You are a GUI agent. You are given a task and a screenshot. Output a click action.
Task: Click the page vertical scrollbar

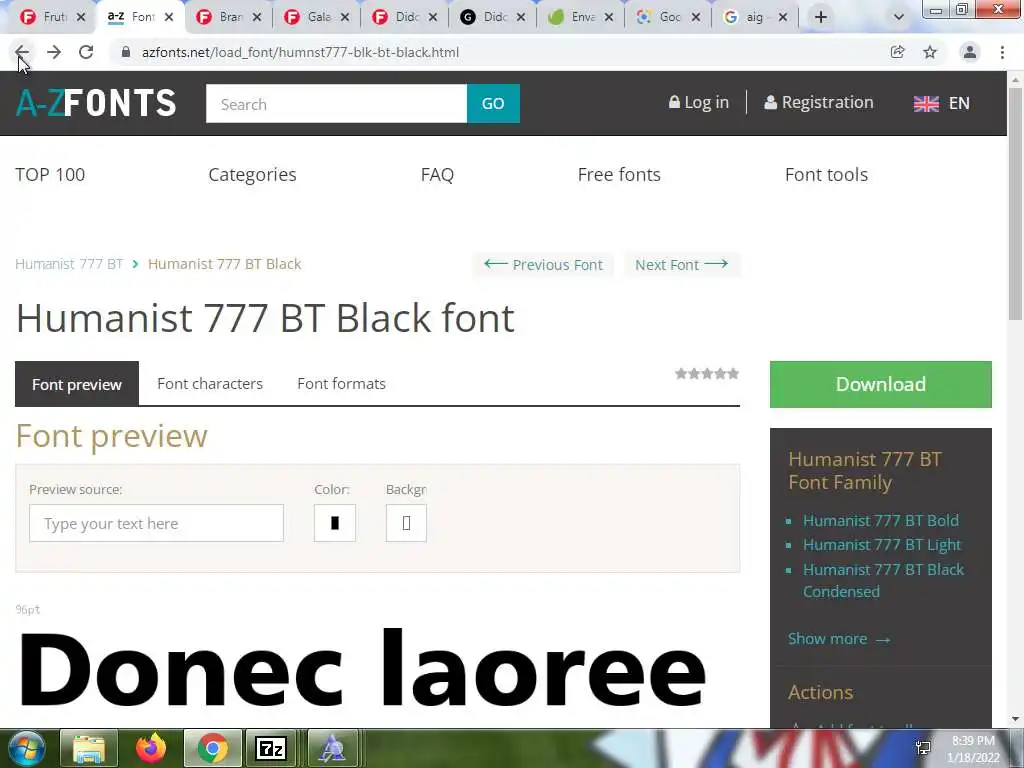[1016, 202]
